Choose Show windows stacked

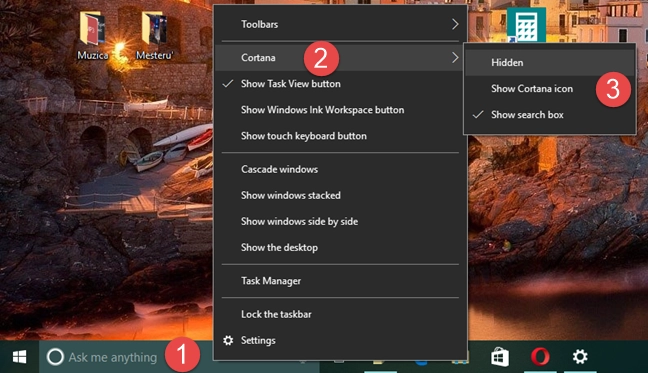click(341, 195)
